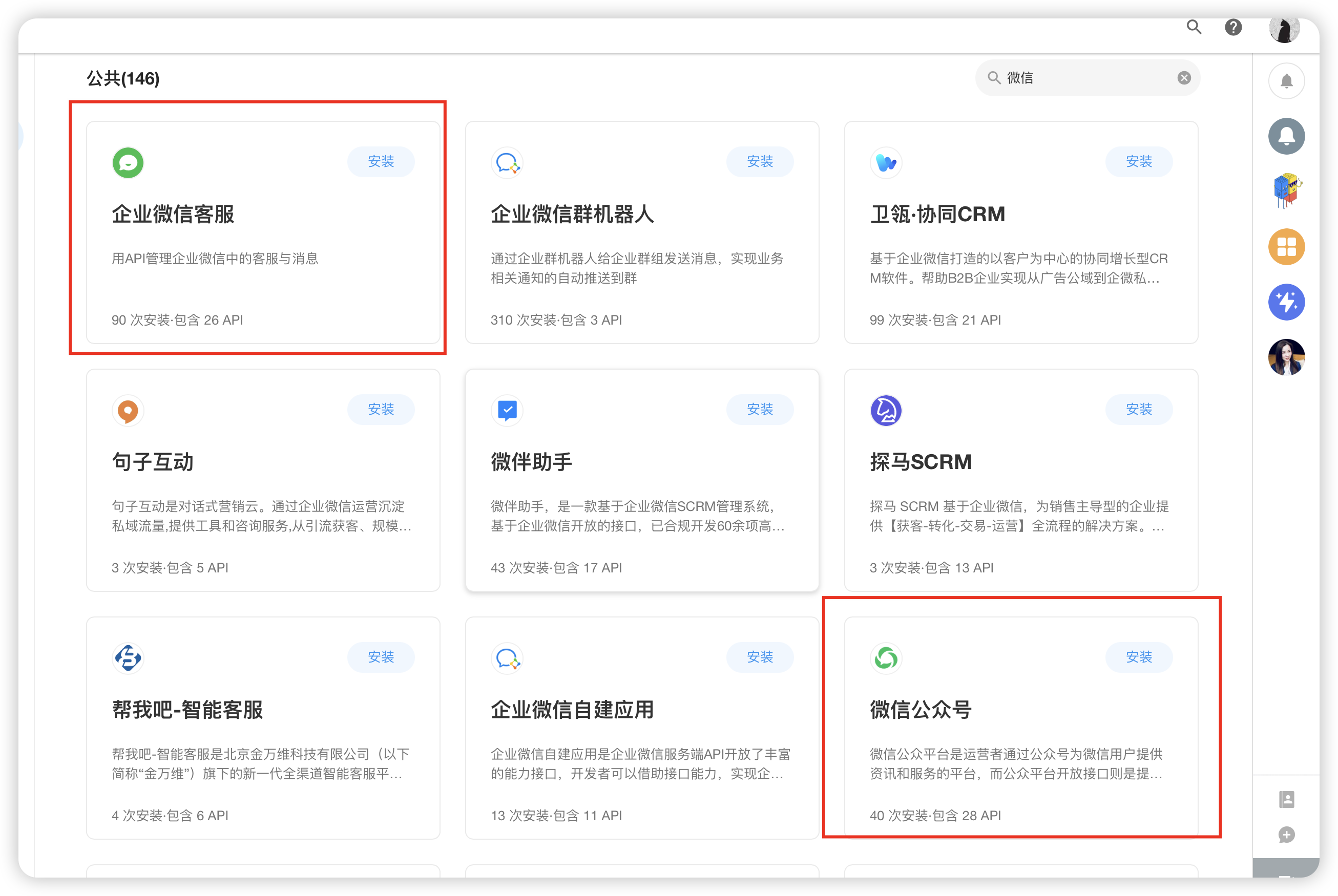Click the woman portrait avatar in sidebar

pos(1286,357)
